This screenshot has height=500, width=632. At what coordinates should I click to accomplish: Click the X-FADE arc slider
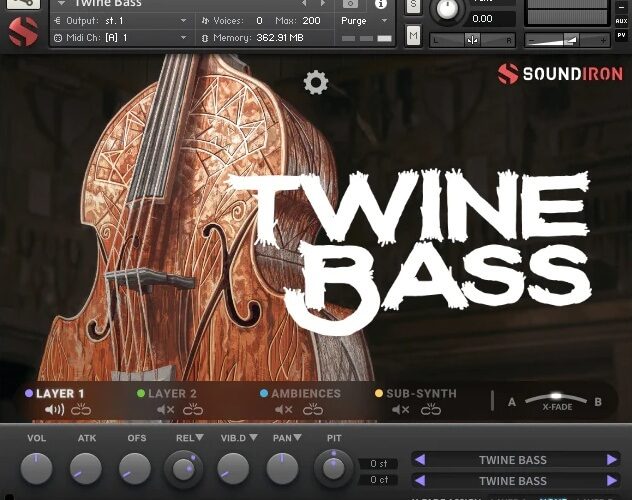556,398
